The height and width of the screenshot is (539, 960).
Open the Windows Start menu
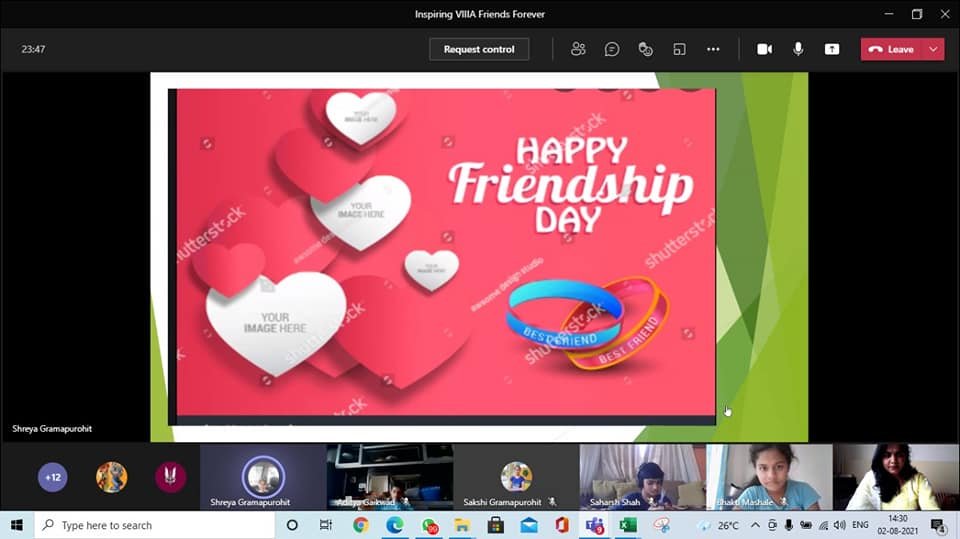[x=17, y=525]
